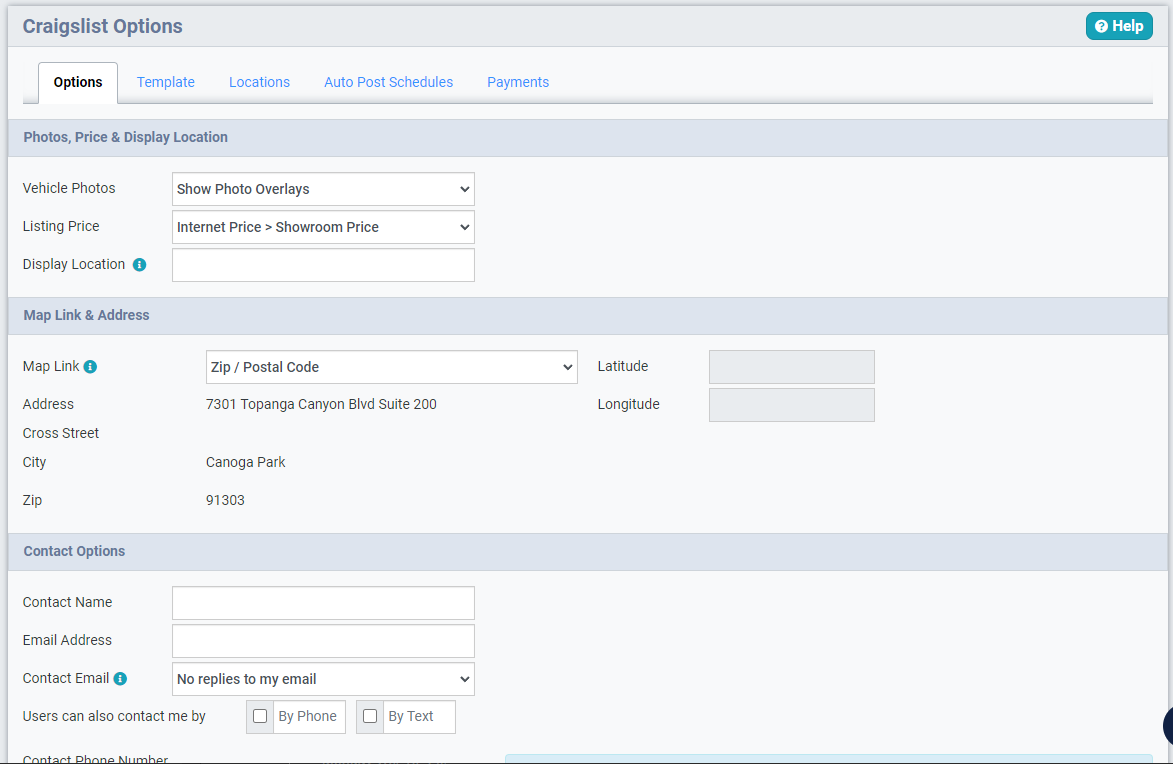Switch to the Payments tab
This screenshot has height=764, width=1173.
click(517, 82)
